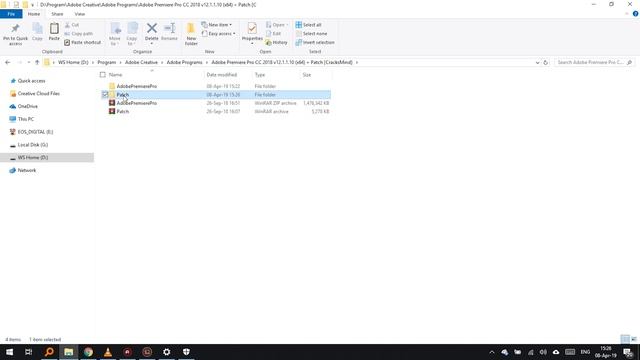Click the Refresh button beside address bar
640x360 pixels.
(x=545, y=62)
